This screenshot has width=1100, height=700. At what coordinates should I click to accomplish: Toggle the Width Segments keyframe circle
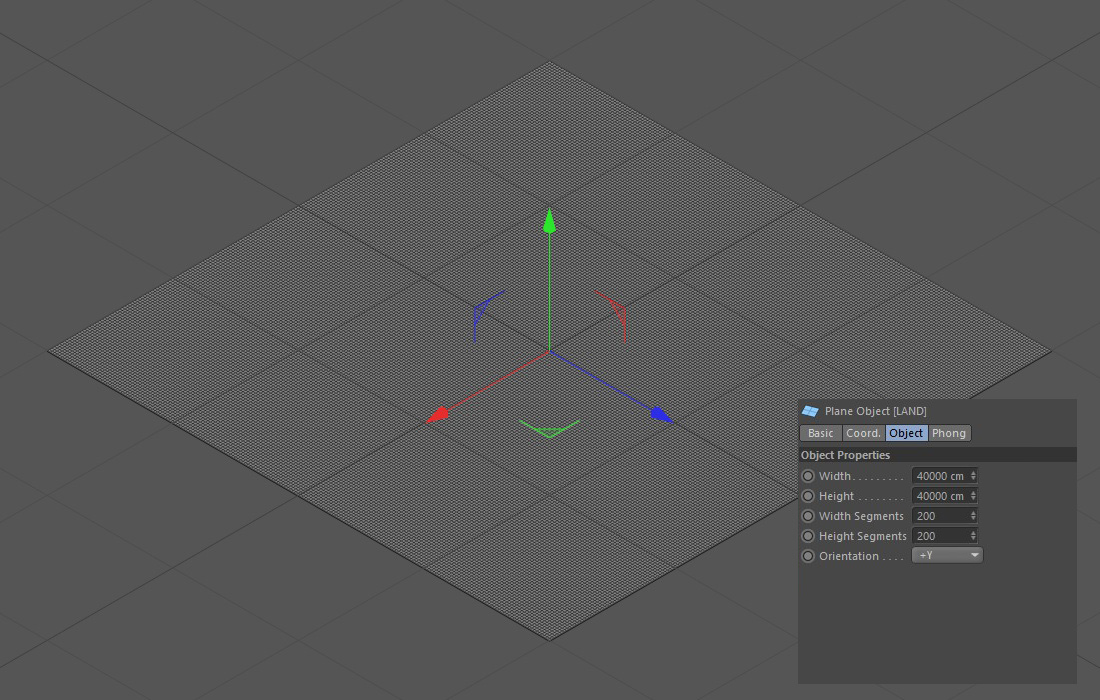tap(808, 516)
